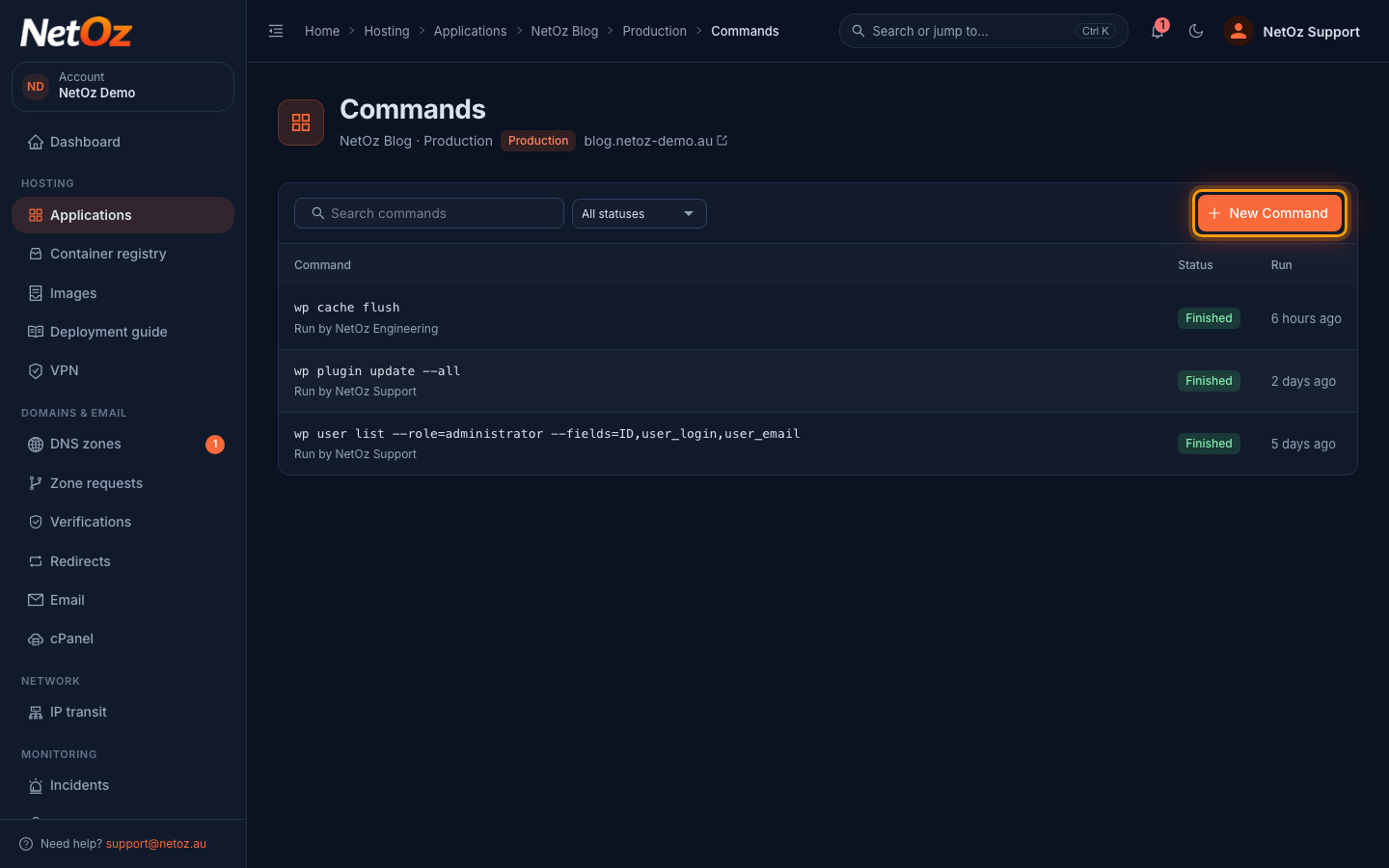Click the Status column header
Viewport: 1389px width, 868px height.
click(x=1195, y=265)
